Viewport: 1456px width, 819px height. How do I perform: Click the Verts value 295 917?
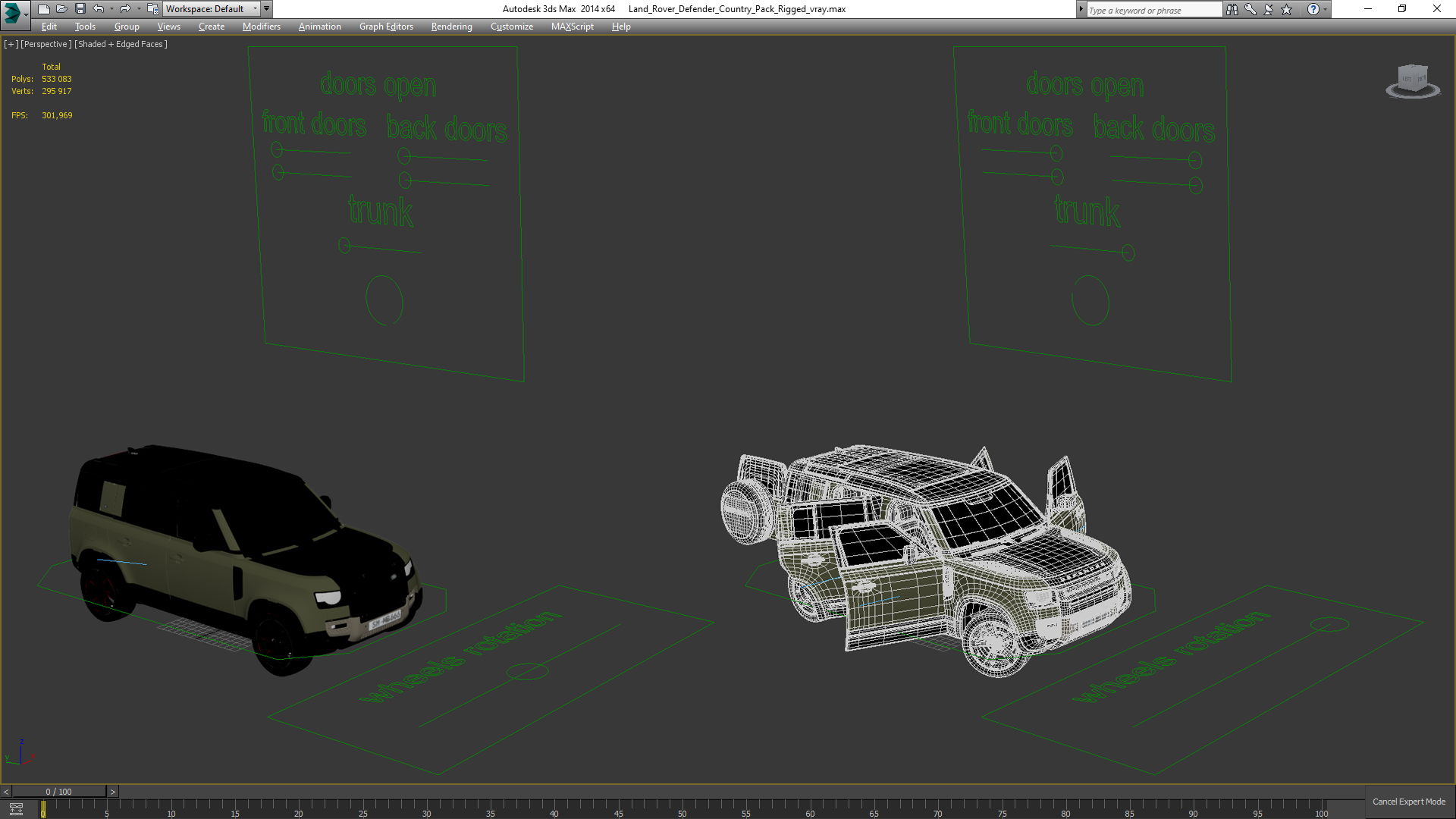coord(57,91)
